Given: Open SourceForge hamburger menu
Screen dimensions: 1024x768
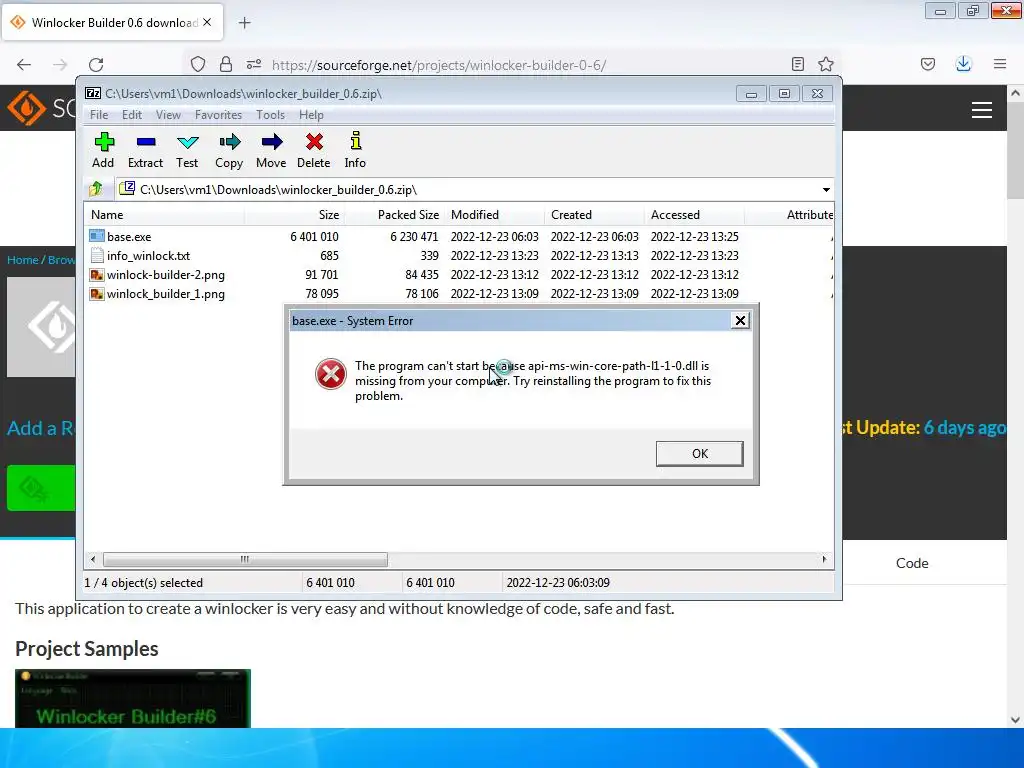Looking at the screenshot, I should tap(982, 110).
